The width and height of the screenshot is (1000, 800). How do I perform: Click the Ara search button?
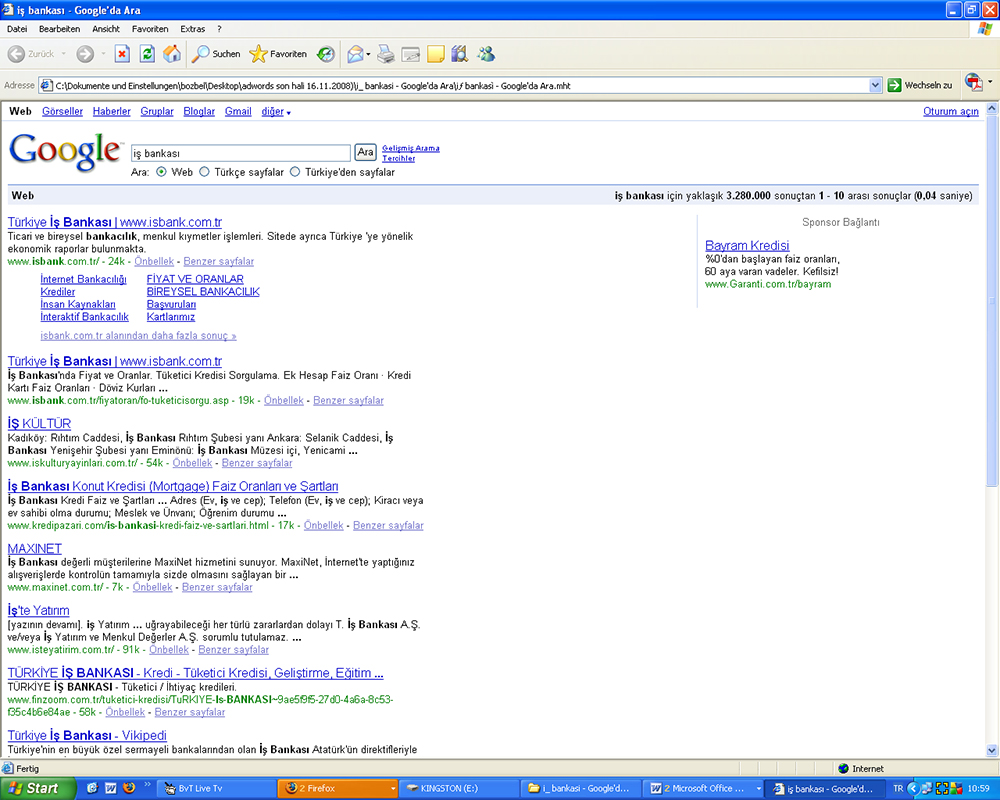(365, 152)
